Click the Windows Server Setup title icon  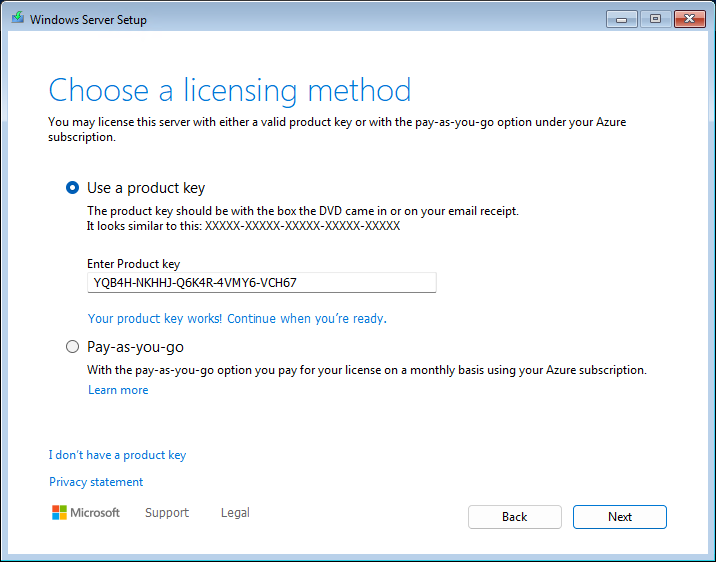point(18,19)
